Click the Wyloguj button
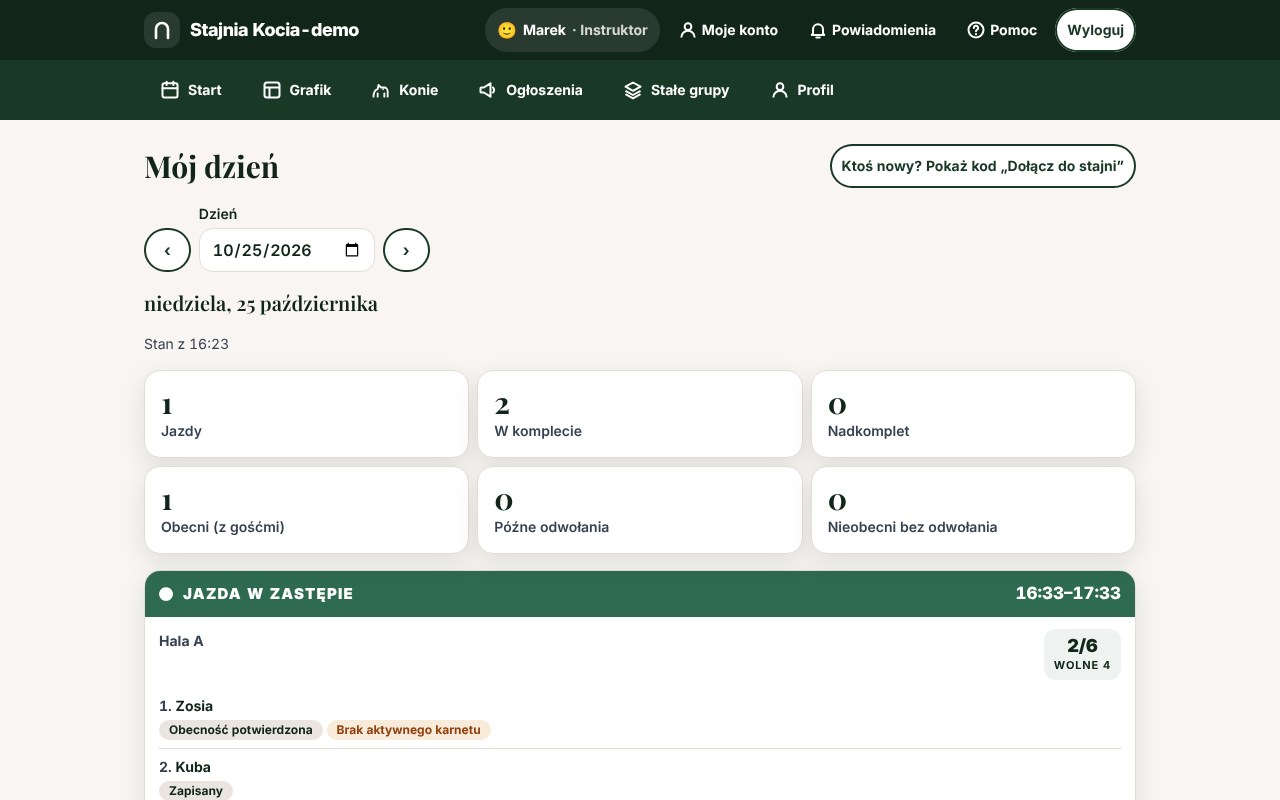Viewport: 1280px width, 800px height. pos(1096,30)
